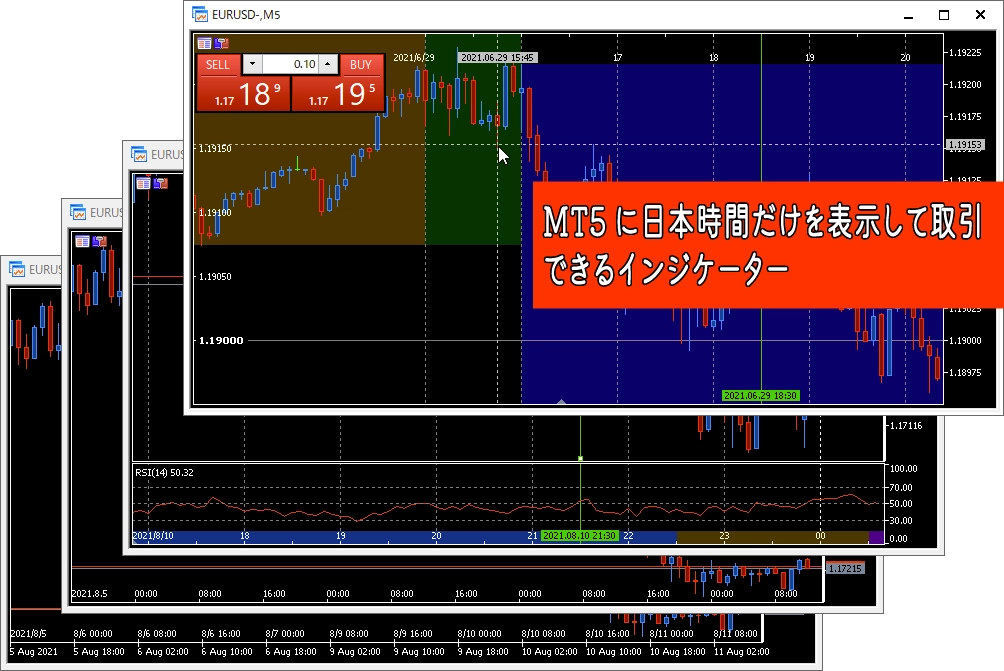Open Depth of Market icon in EURUSD-,M5 chart
The height and width of the screenshot is (671, 1004).
point(222,44)
